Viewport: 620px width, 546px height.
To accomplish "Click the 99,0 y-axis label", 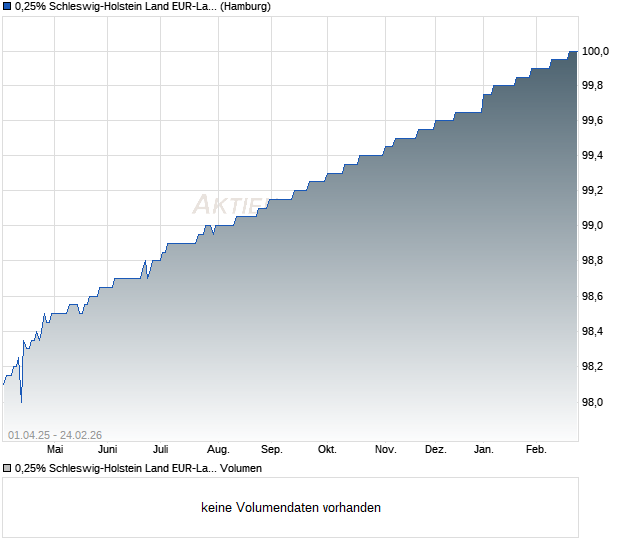I will coord(592,225).
